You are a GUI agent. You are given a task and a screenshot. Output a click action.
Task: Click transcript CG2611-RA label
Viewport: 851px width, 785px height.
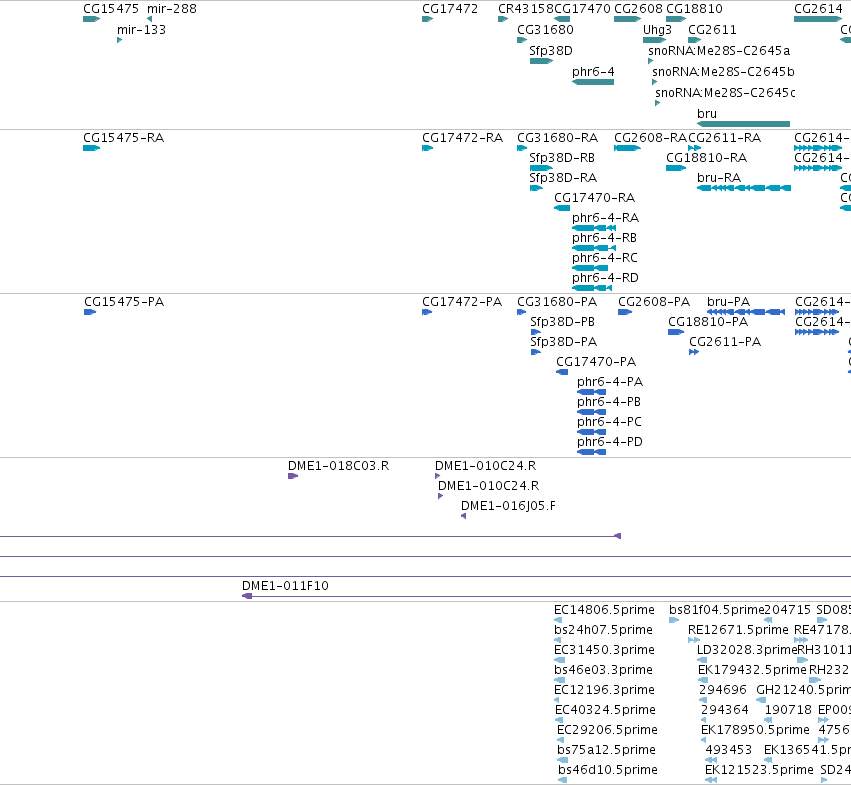tap(725, 138)
